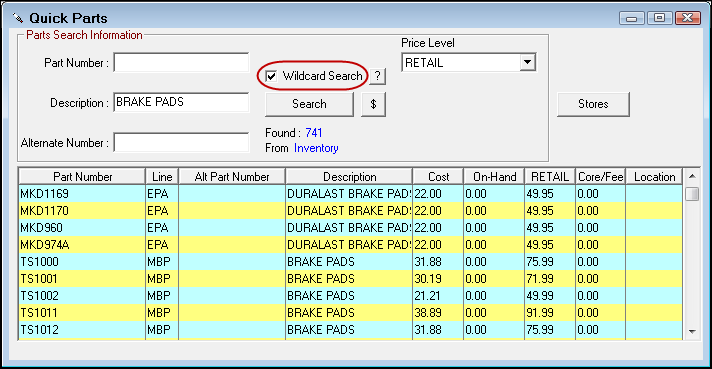Click the EPA line cell of MKD960
712x369 pixels.
[162, 228]
